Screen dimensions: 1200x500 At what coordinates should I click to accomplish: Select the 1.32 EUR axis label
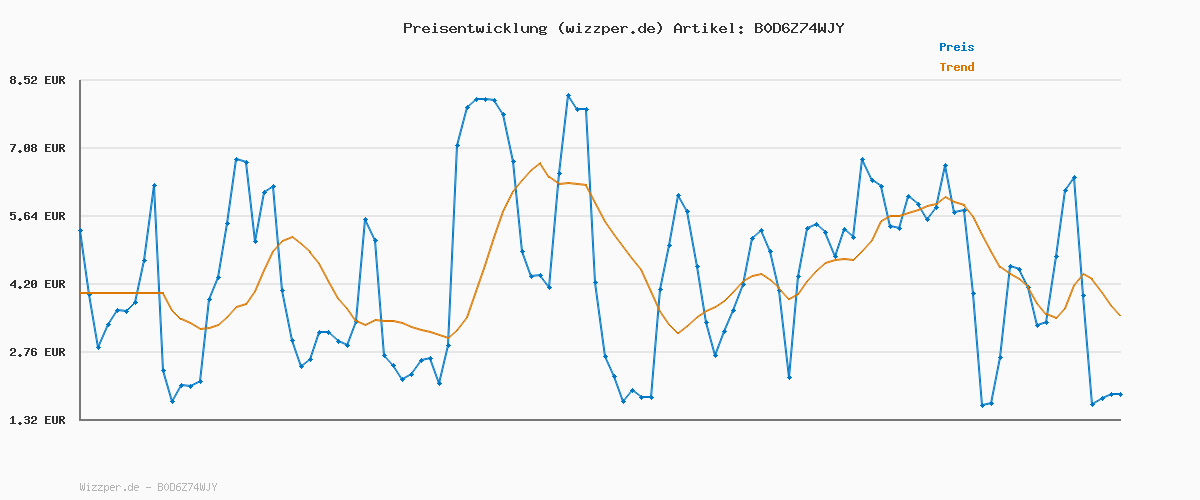[37, 420]
